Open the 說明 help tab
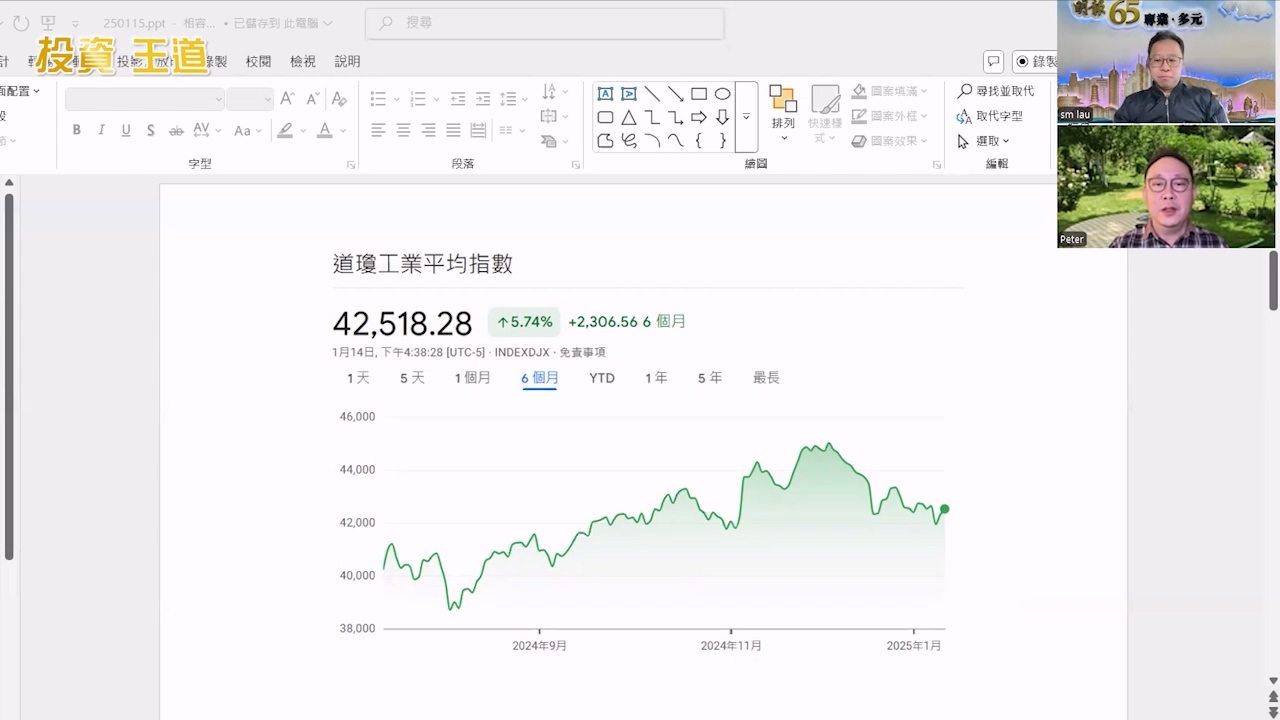This screenshot has height=720, width=1280. click(x=347, y=61)
